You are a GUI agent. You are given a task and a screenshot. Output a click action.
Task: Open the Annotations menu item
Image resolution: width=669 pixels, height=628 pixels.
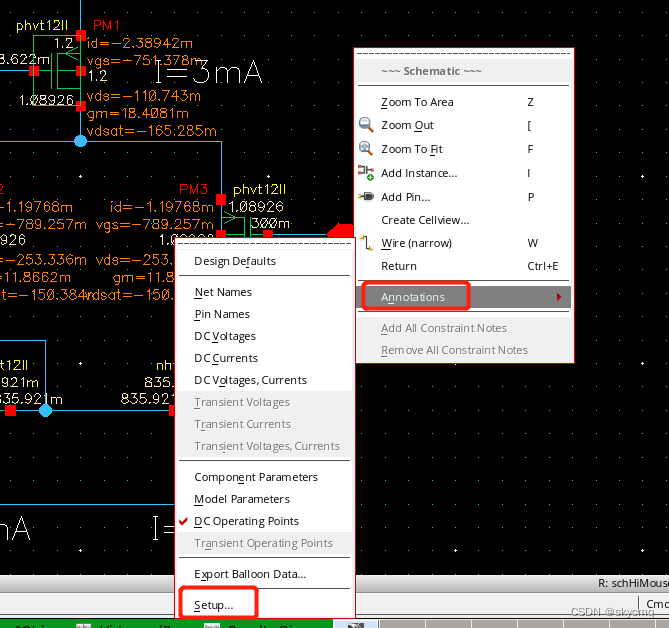pos(463,297)
